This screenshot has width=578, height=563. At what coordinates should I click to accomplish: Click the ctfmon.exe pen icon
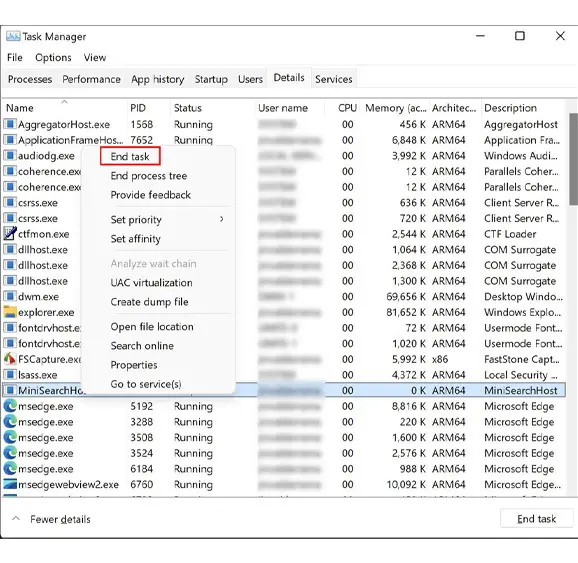[x=10, y=233]
